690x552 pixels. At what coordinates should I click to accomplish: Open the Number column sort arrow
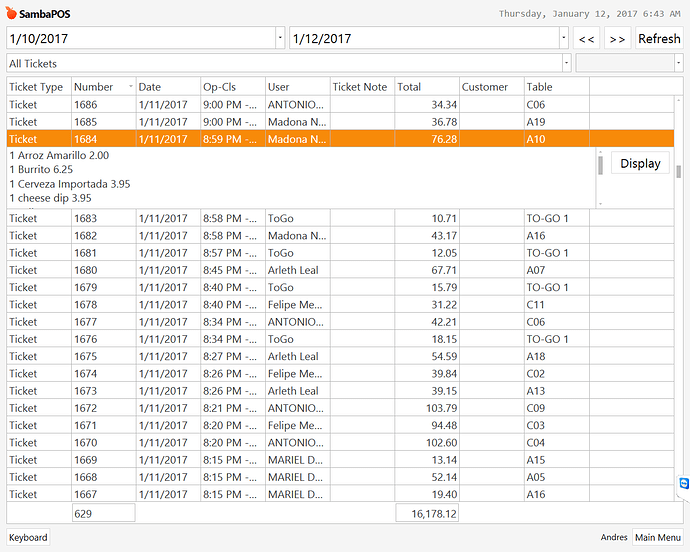point(131,86)
